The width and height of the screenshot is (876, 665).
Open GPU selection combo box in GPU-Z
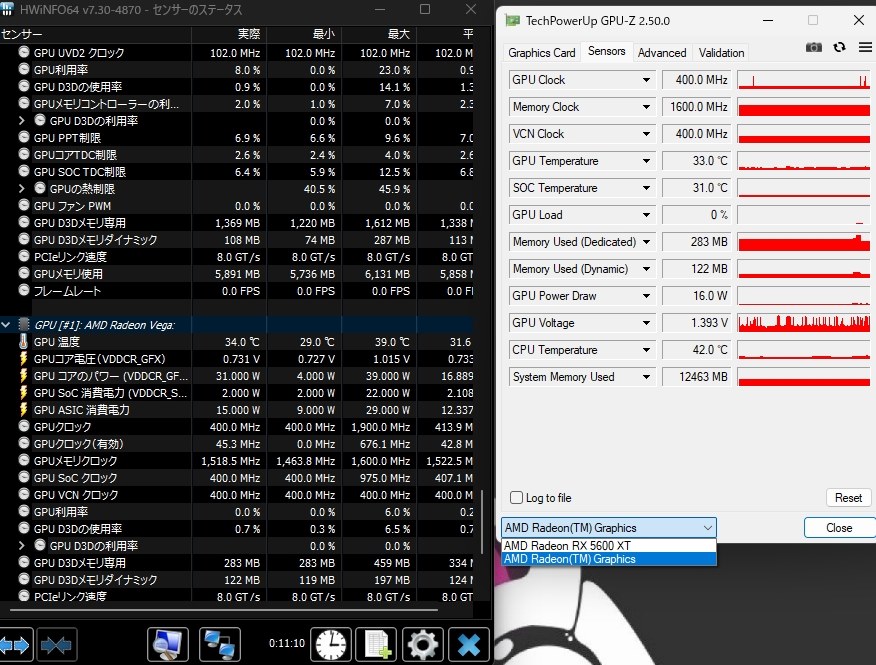[x=609, y=528]
